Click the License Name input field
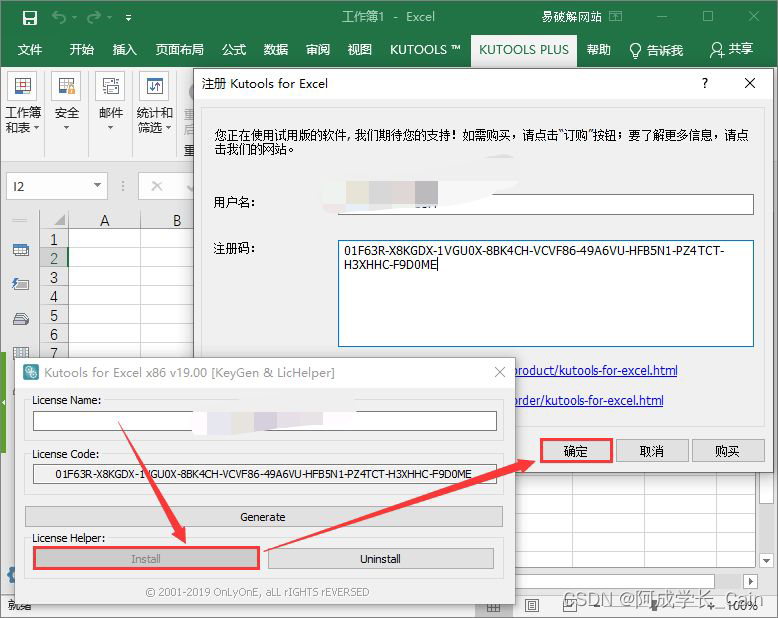 coord(264,421)
